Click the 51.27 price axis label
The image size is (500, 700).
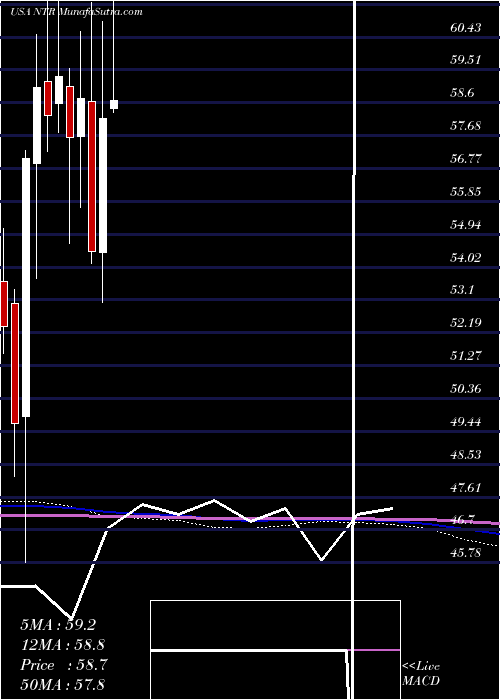466,356
